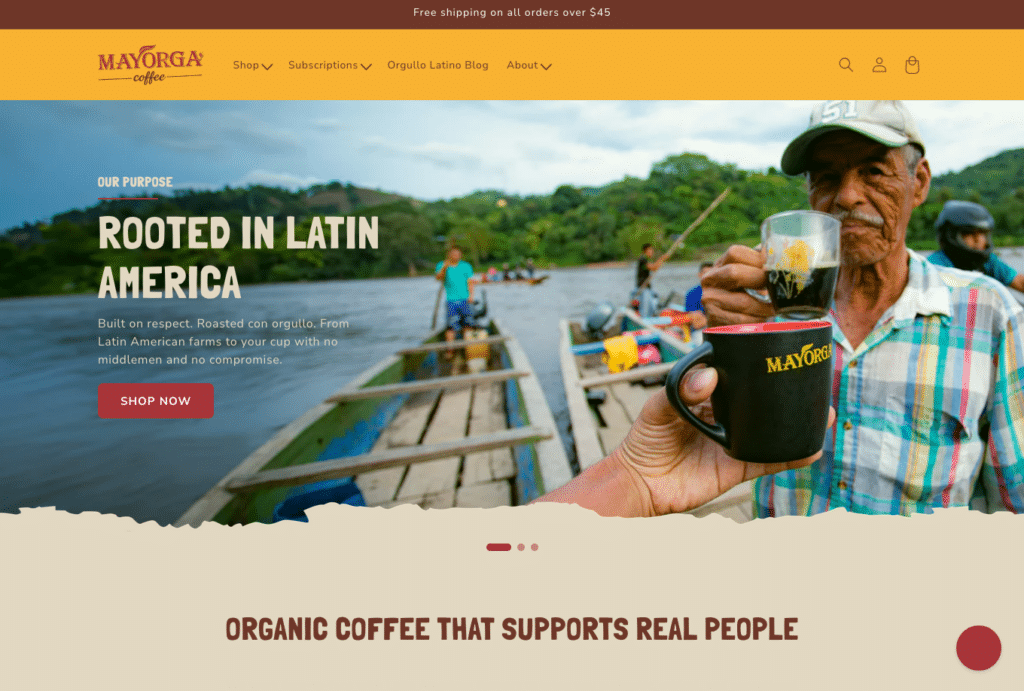Switch to the second slide dot

tap(521, 547)
